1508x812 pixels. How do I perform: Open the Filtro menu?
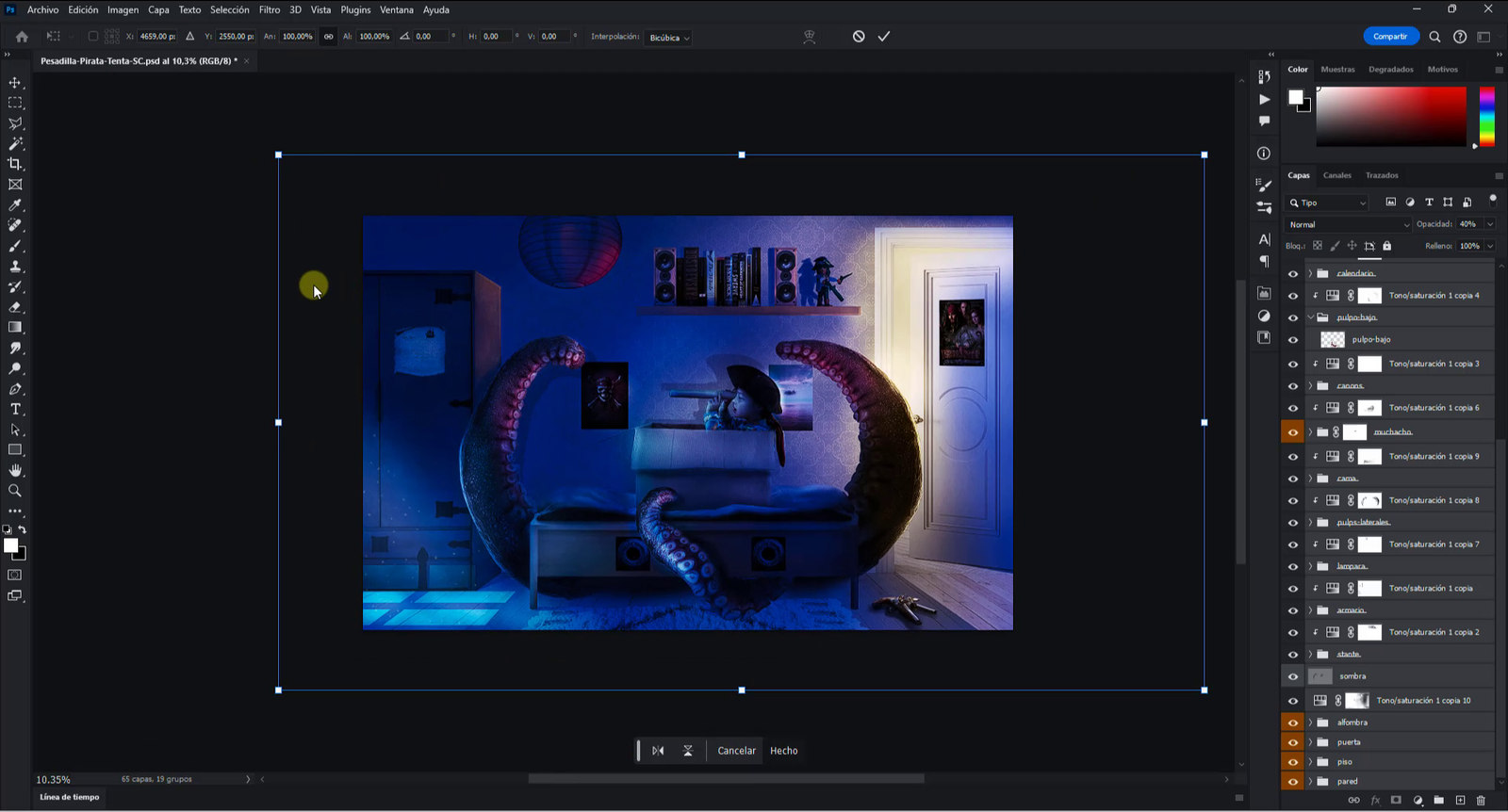coord(270,9)
